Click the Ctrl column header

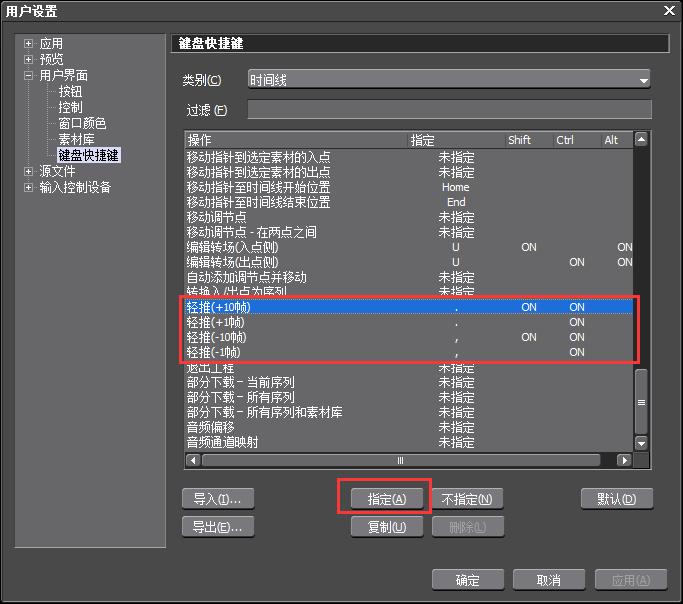point(577,140)
